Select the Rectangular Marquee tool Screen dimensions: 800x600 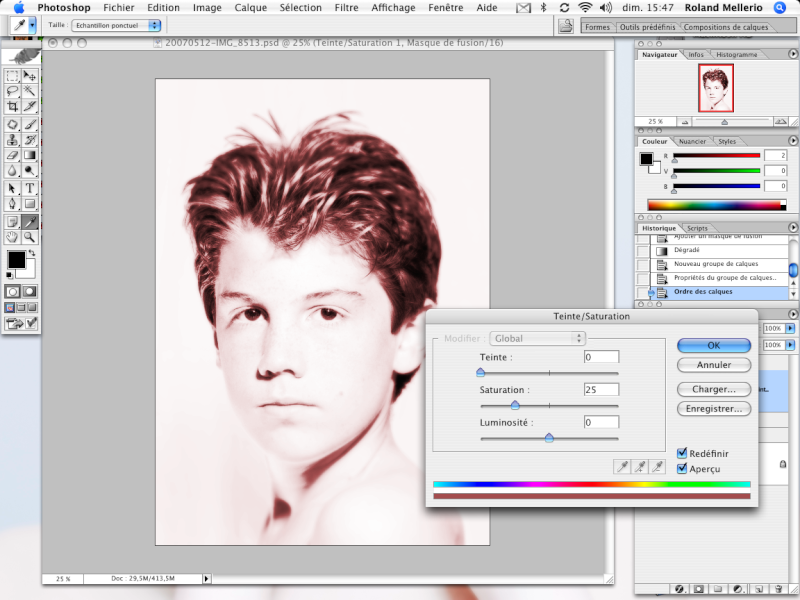pos(13,77)
